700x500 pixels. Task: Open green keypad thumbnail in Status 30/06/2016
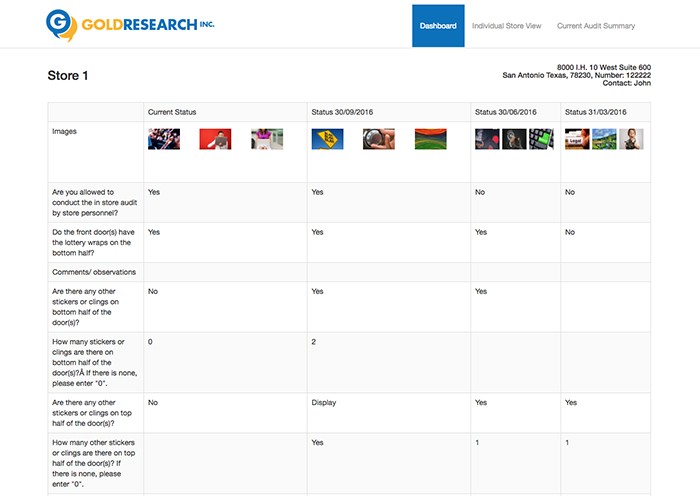pos(541,140)
